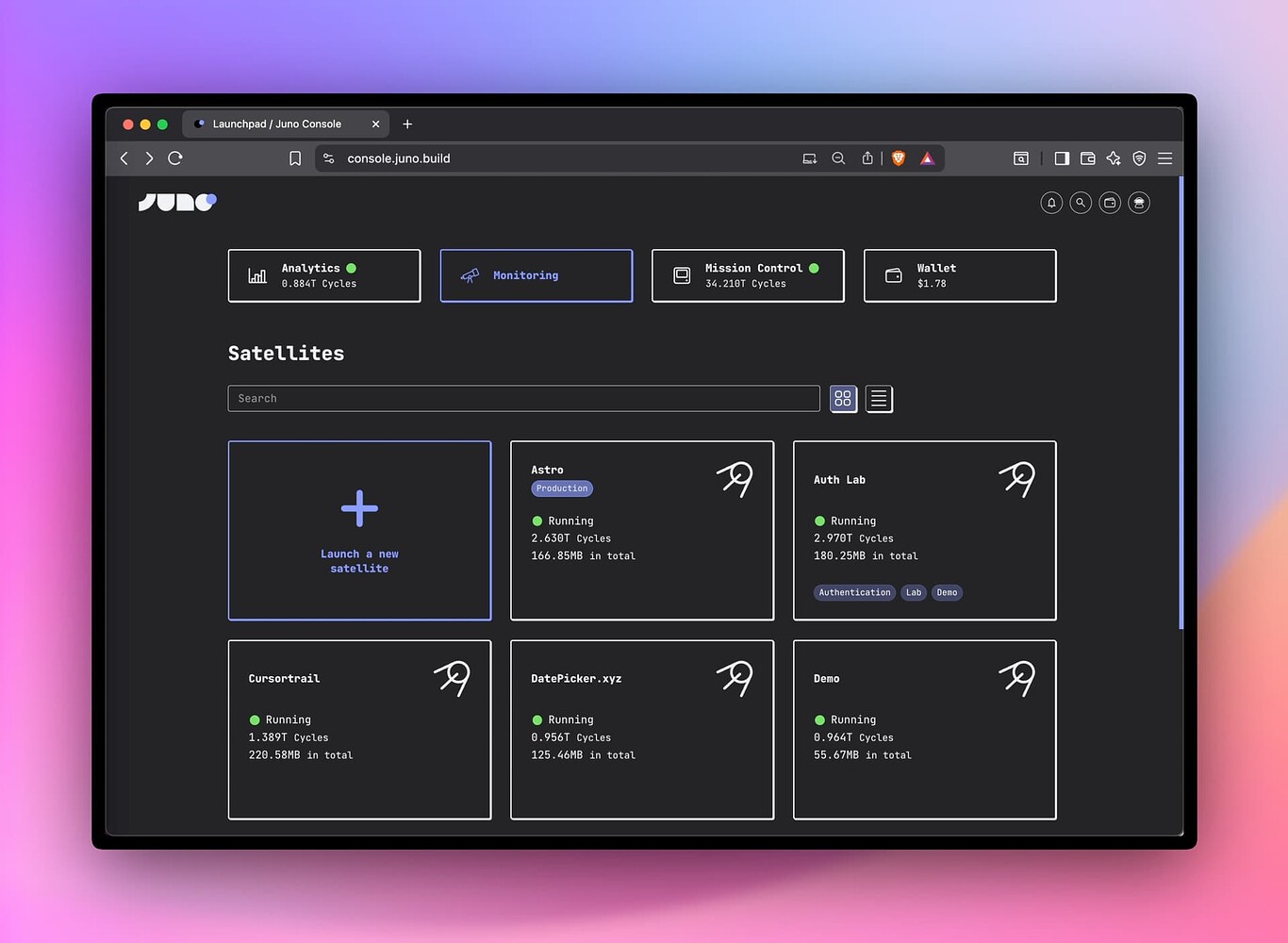This screenshot has width=1288, height=943.
Task: Click the tab search icon in browser toolbar
Action: click(x=1021, y=158)
